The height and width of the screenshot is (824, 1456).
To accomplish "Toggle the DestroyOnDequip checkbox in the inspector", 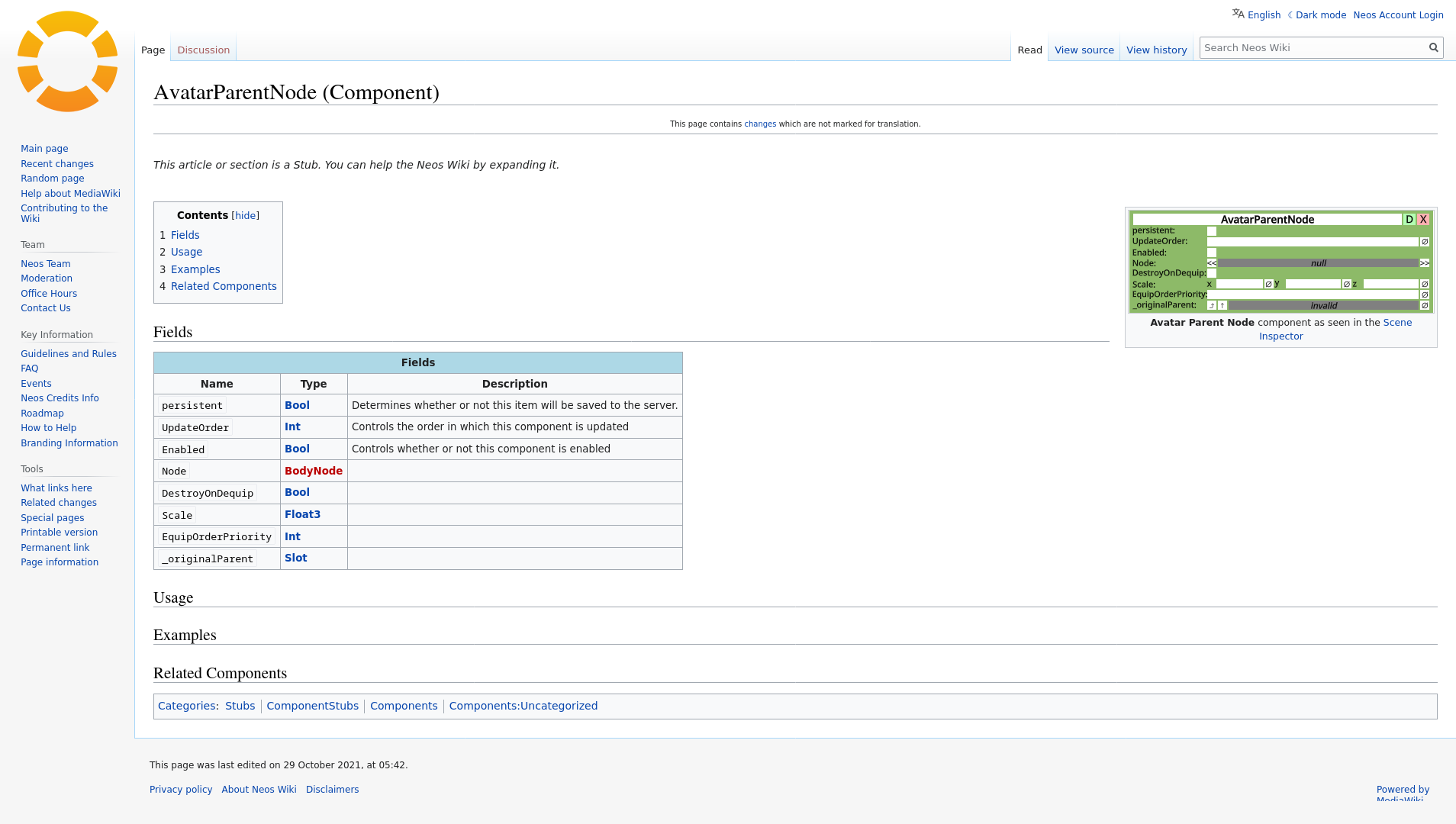I will [1212, 273].
